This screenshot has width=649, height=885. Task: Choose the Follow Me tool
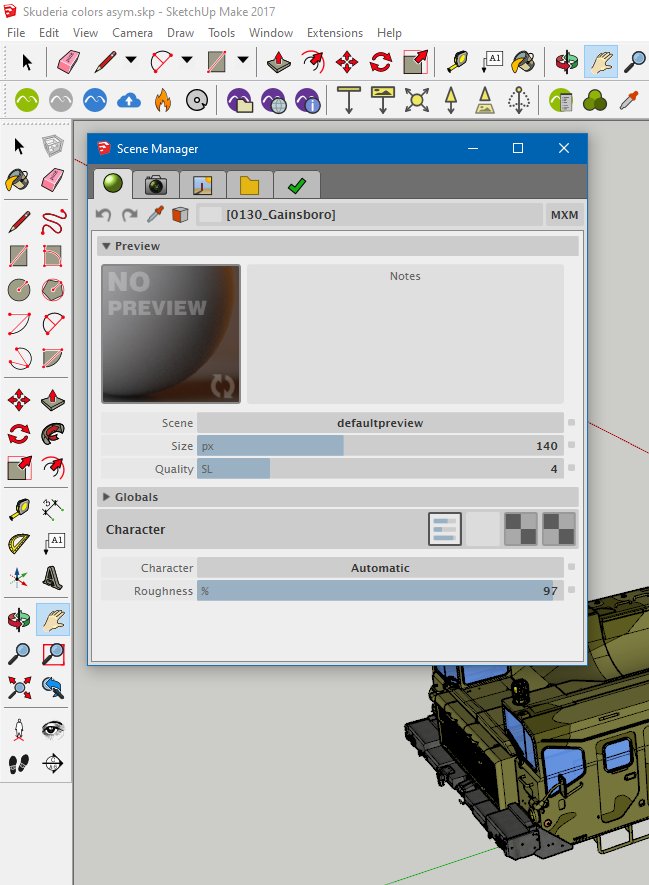click(x=54, y=434)
